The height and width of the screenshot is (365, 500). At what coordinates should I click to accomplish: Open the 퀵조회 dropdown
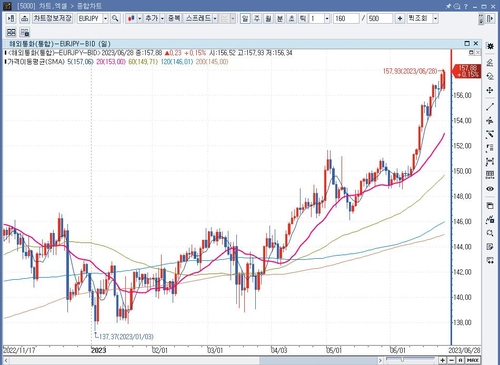[435, 18]
